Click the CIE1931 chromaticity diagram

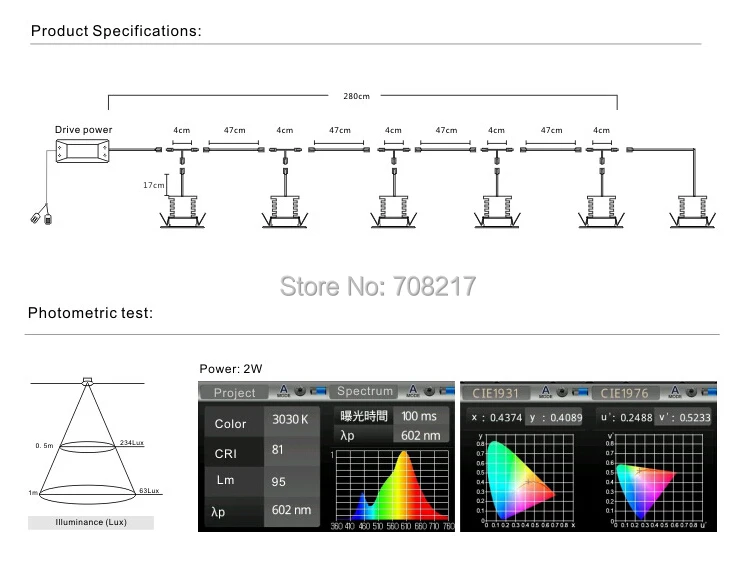[529, 478]
